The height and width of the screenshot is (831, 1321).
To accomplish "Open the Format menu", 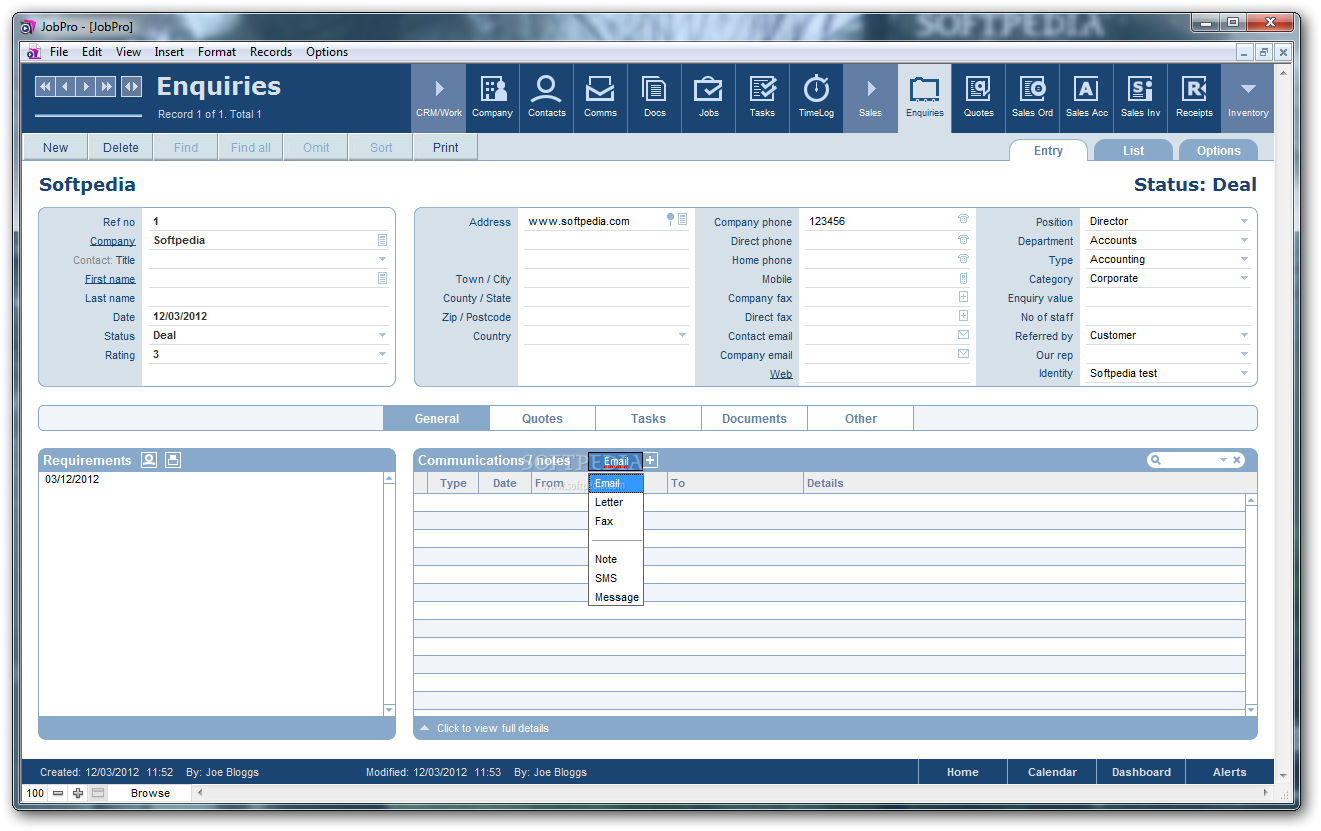I will [x=217, y=52].
